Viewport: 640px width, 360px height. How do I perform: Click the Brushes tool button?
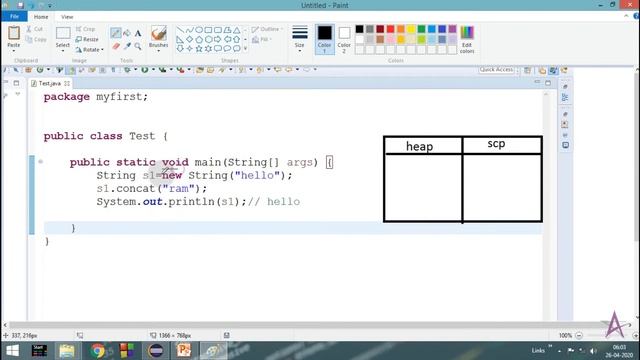[x=158, y=36]
